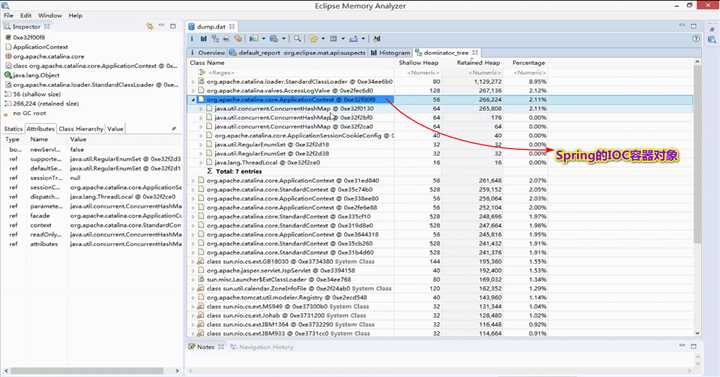Viewport: 720px width, 377px height.
Task: Switch to the Histogram tab
Action: 391,53
